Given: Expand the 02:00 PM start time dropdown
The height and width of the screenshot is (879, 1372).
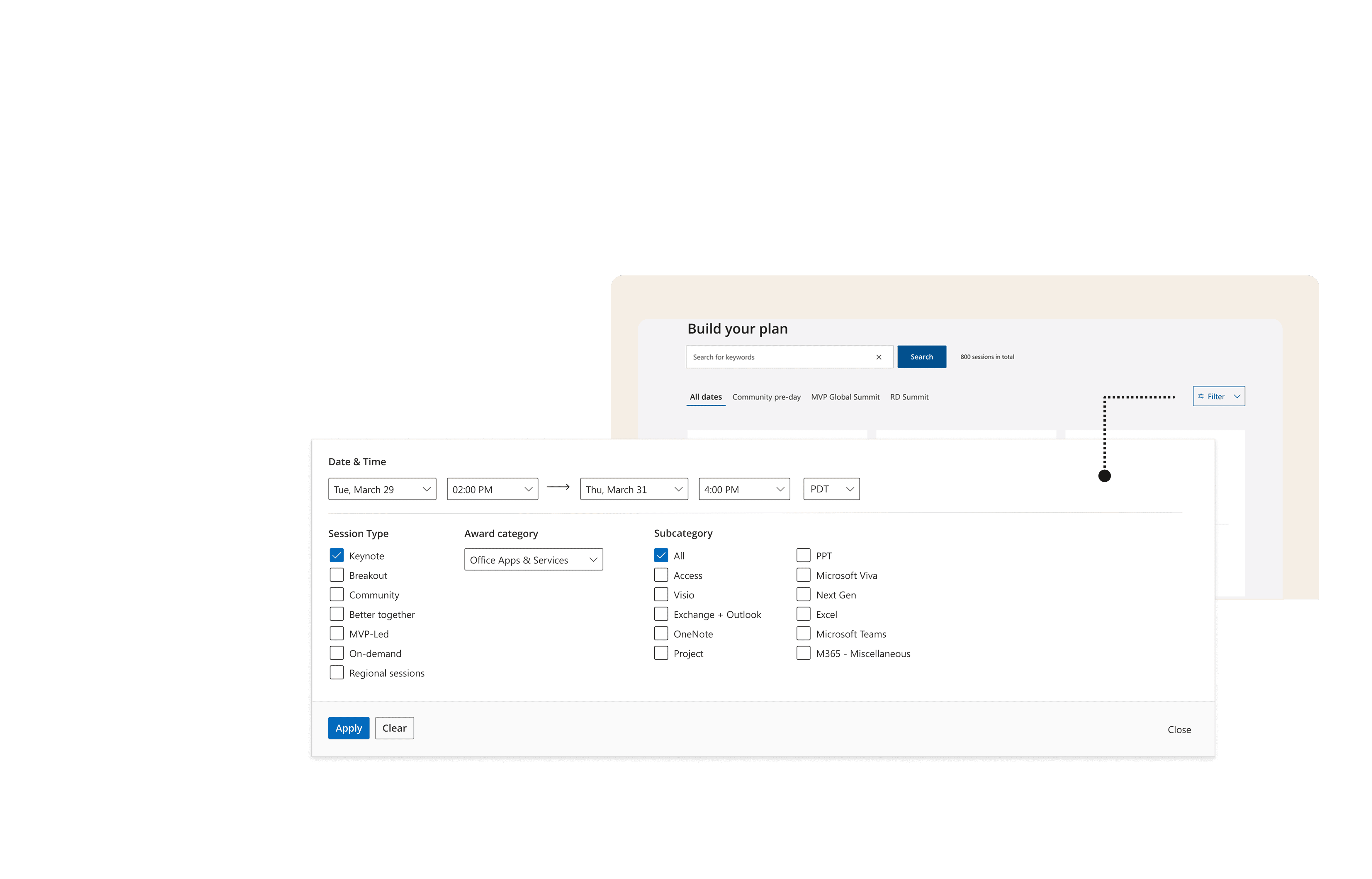Looking at the screenshot, I should [492, 490].
